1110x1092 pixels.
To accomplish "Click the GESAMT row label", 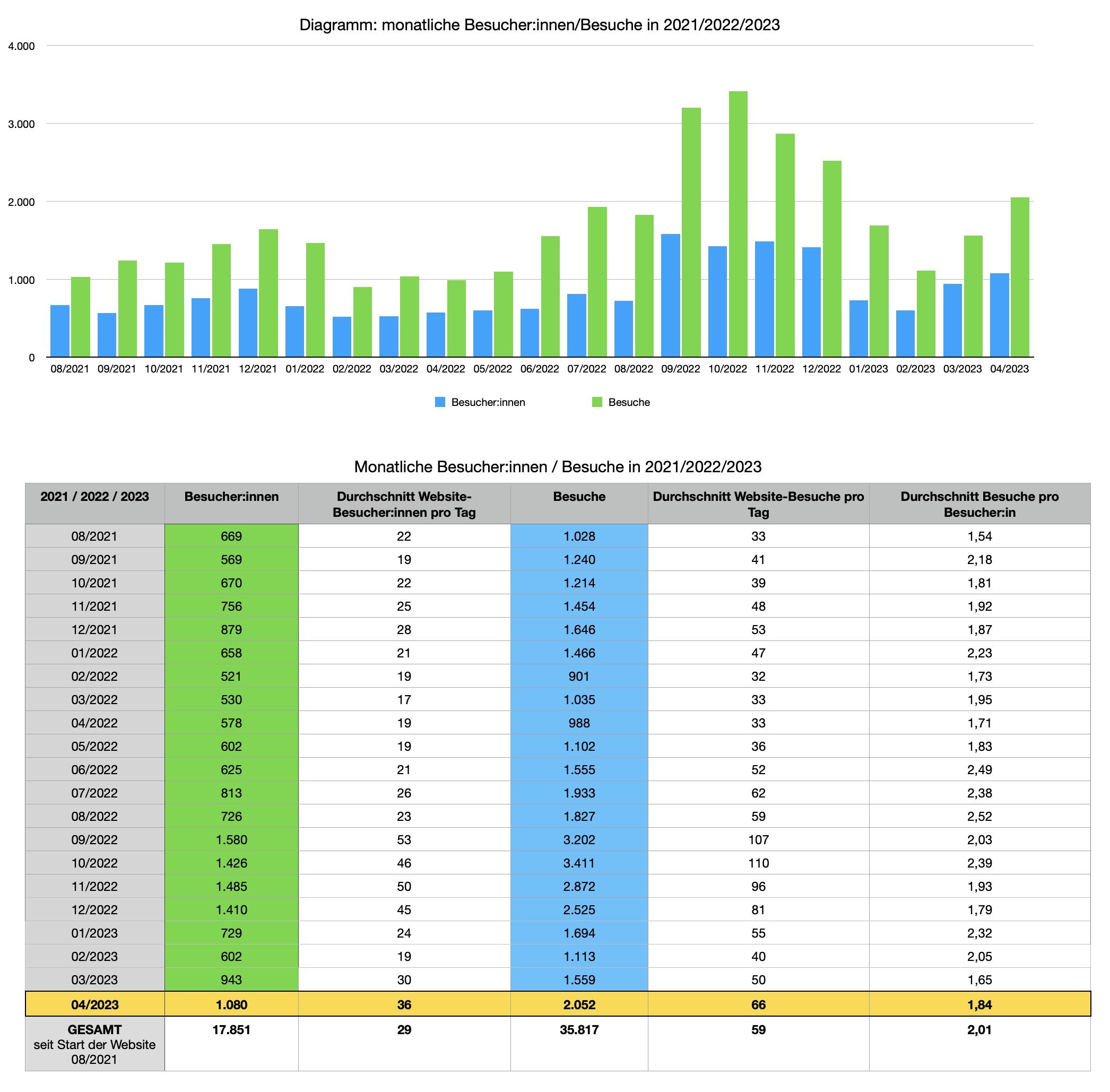I will pos(94,1045).
